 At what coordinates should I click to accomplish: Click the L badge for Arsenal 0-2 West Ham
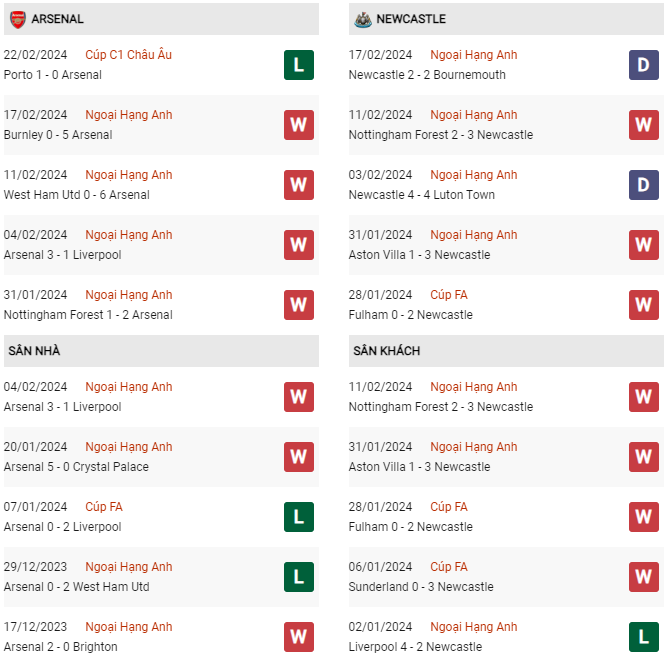tap(298, 577)
